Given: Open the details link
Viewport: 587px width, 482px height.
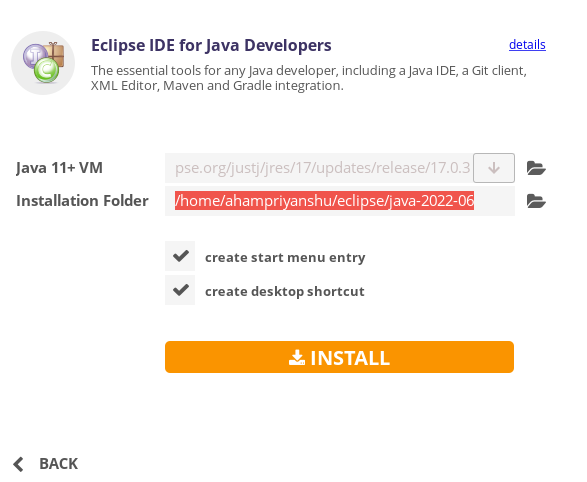Looking at the screenshot, I should point(527,45).
